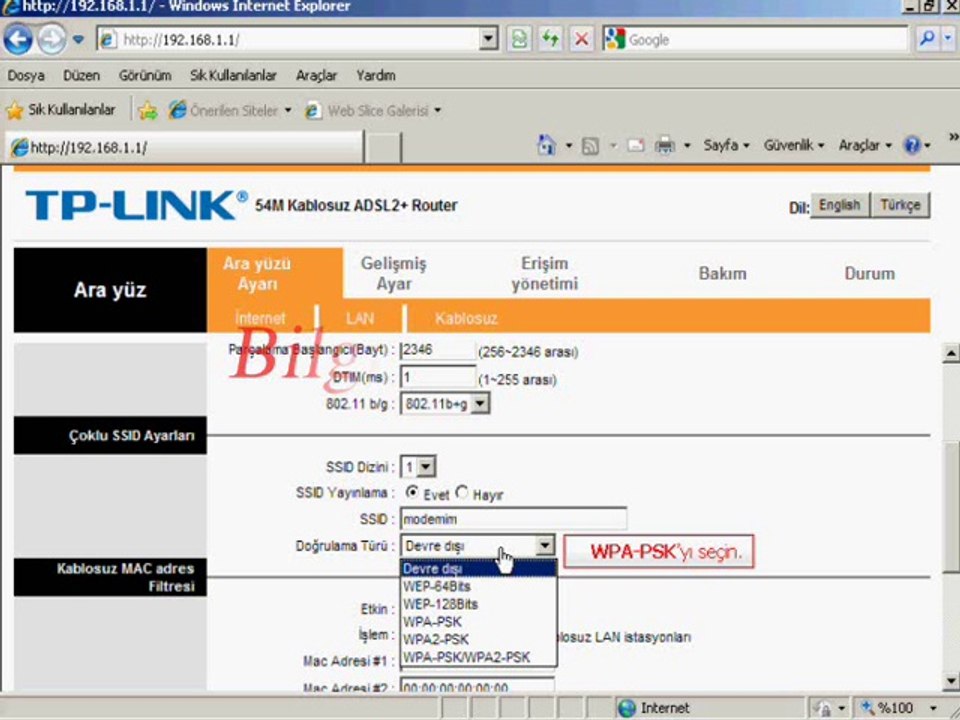
Task: Select the http://192.168.1.1/ browser tab
Action: click(184, 148)
